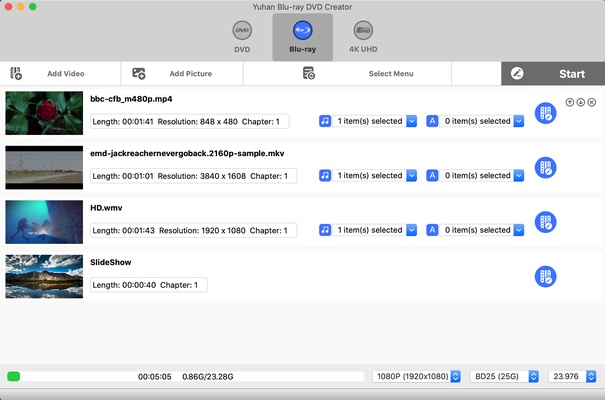Screen dimensions: 605x400
Task: Open the SlideShow edit button
Action: point(545,277)
